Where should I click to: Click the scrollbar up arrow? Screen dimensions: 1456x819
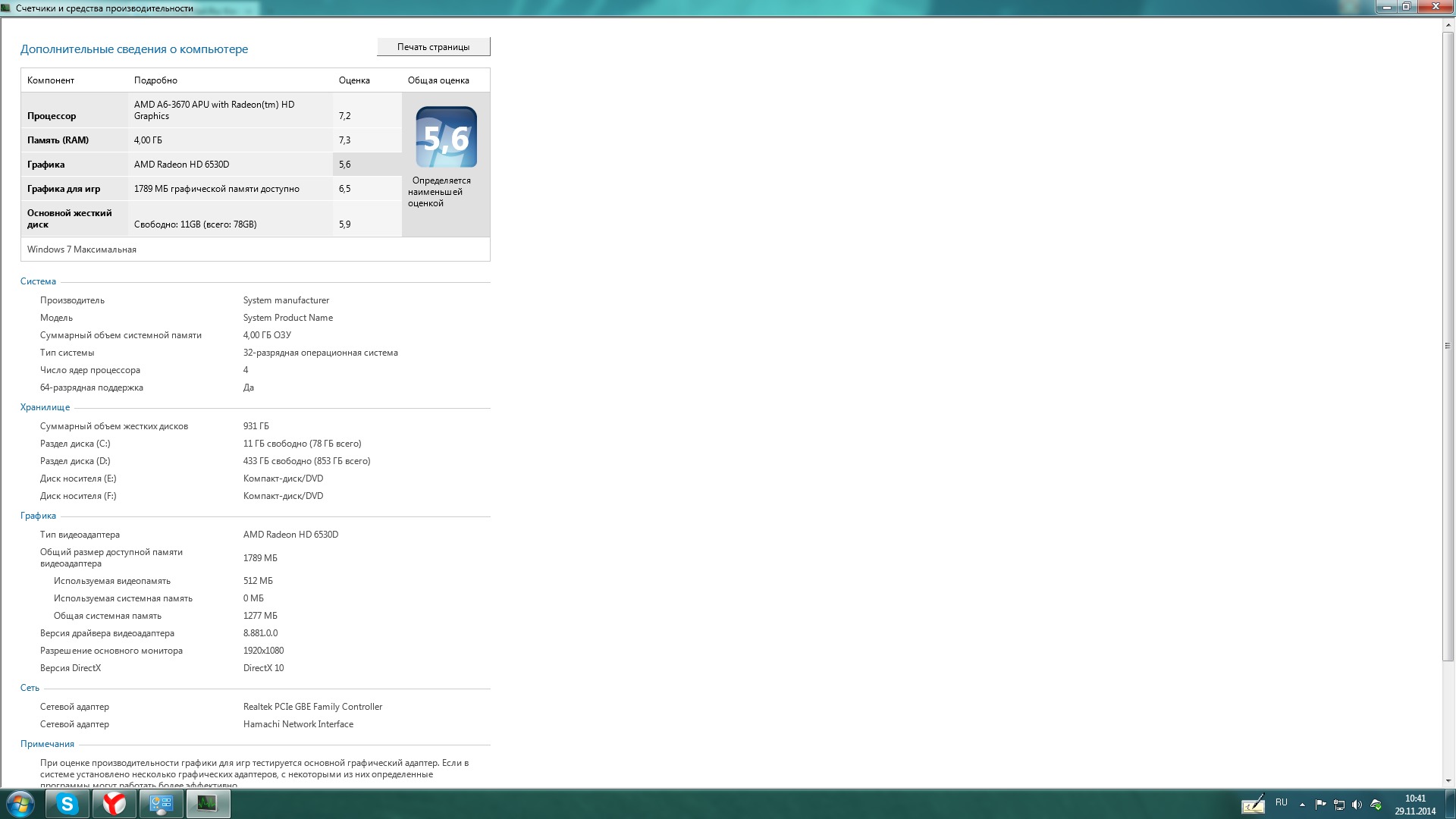(x=1448, y=25)
